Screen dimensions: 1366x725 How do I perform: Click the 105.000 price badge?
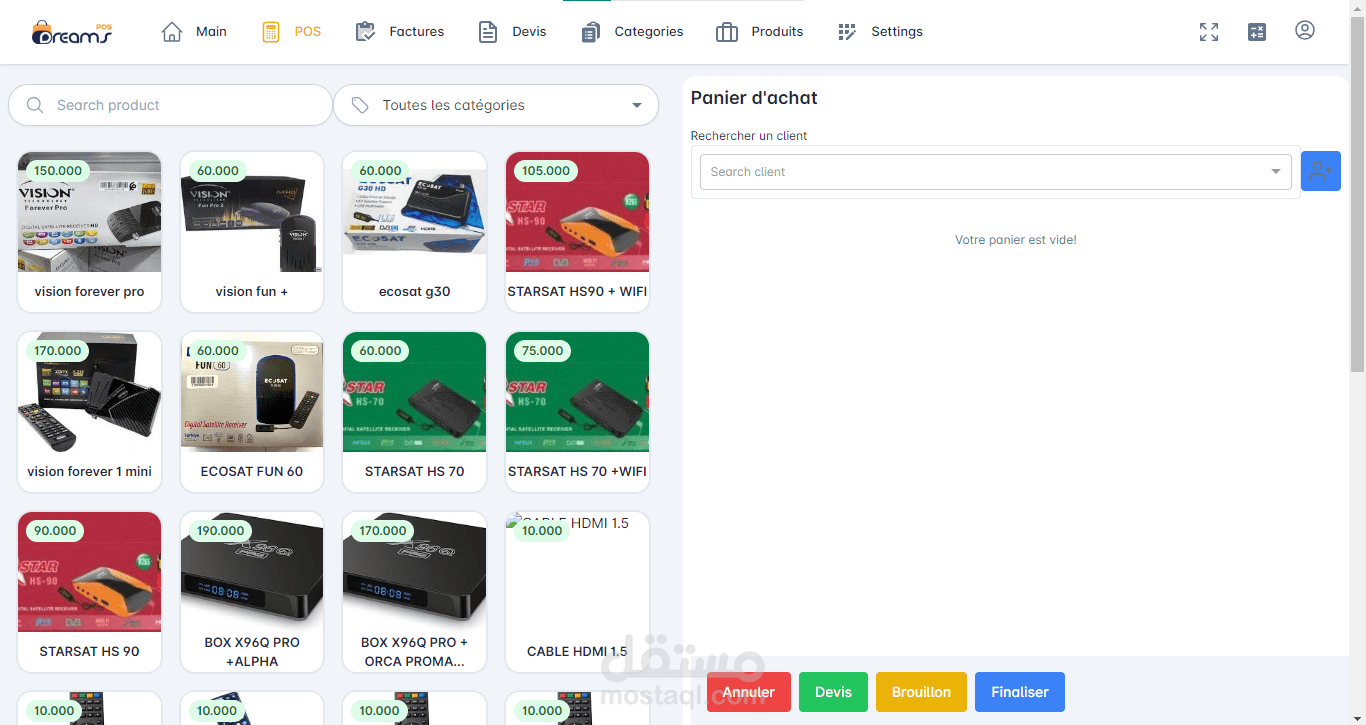[546, 171]
